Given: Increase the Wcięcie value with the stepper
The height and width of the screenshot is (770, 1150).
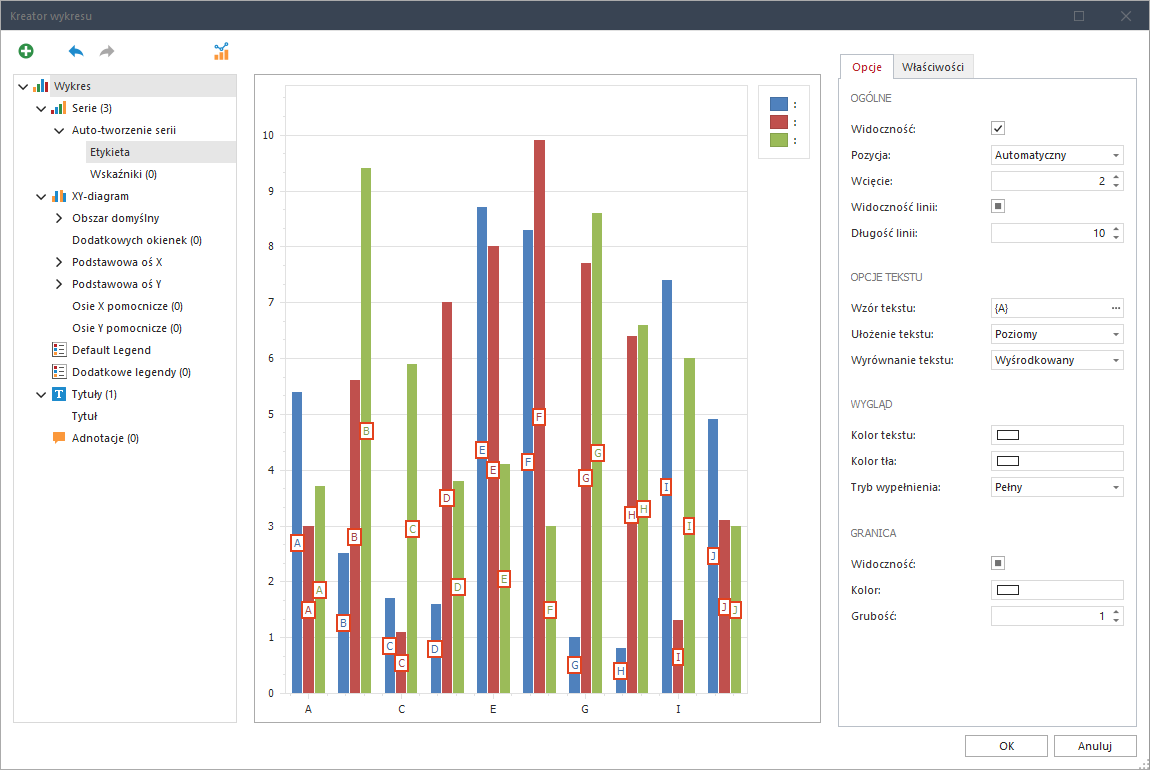Looking at the screenshot, I should (1116, 177).
